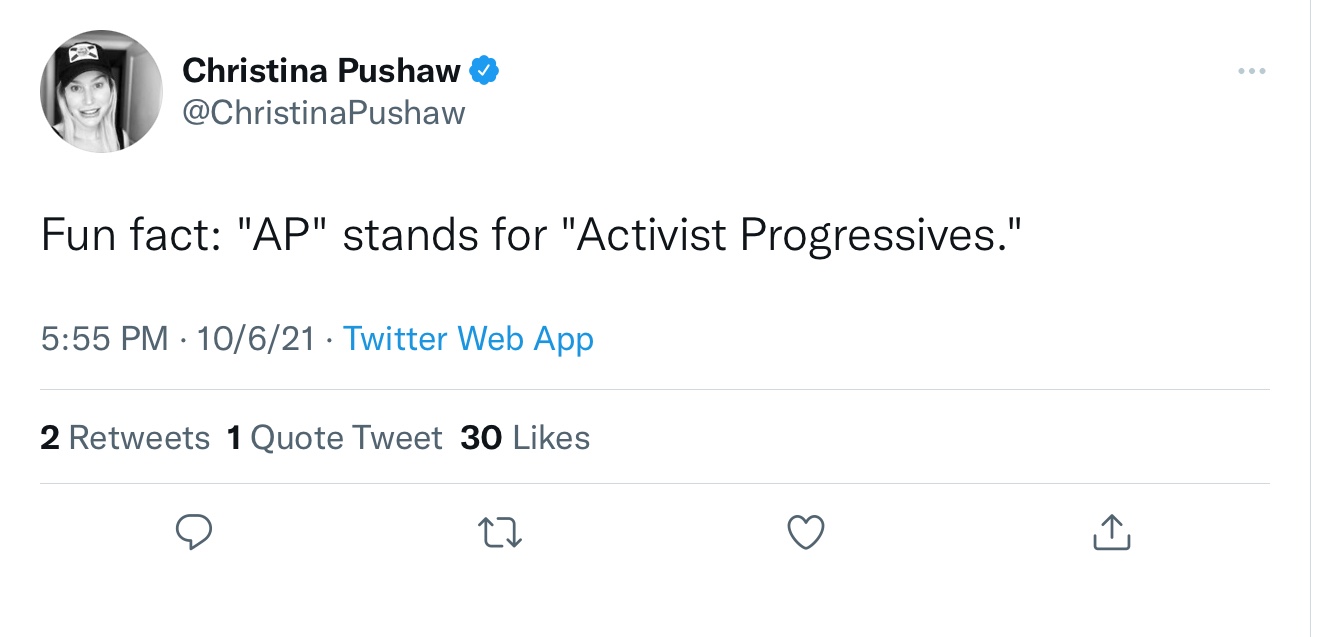Click the 5:55 PM timestamp
This screenshot has width=1321, height=637.
(x=104, y=339)
